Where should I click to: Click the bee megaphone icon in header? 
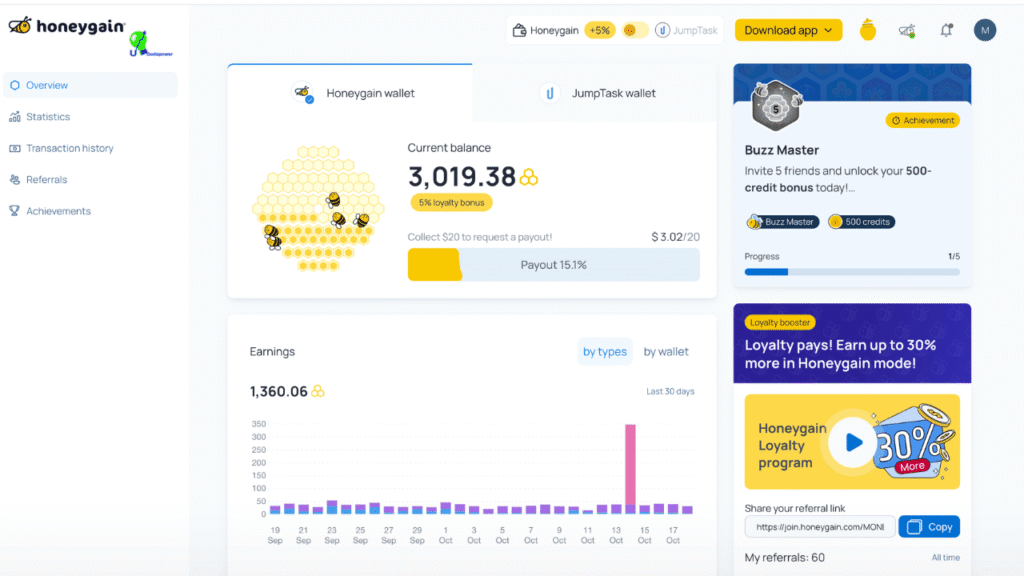click(907, 30)
